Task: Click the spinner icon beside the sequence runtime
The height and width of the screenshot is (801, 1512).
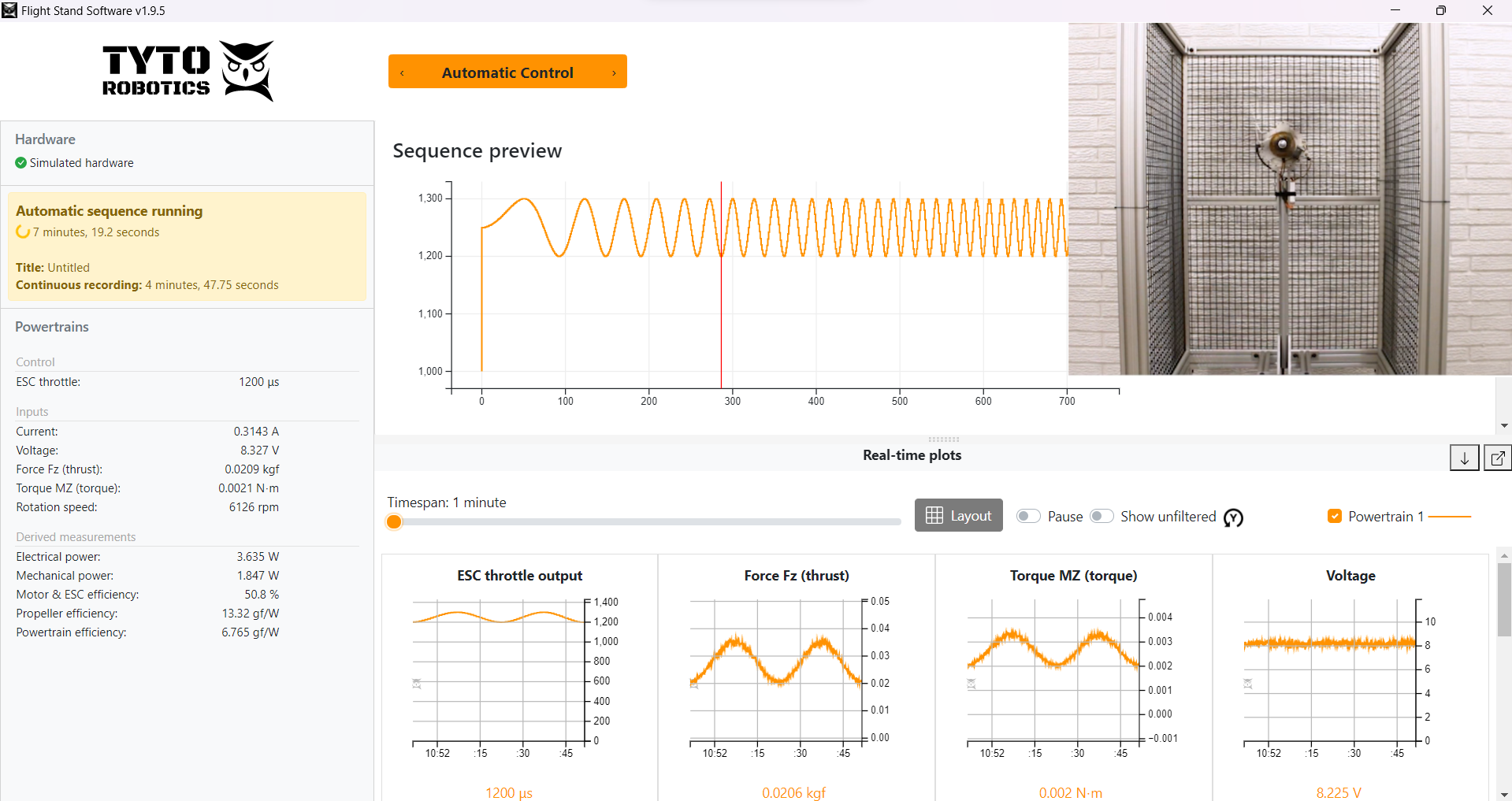Action: [x=21, y=232]
